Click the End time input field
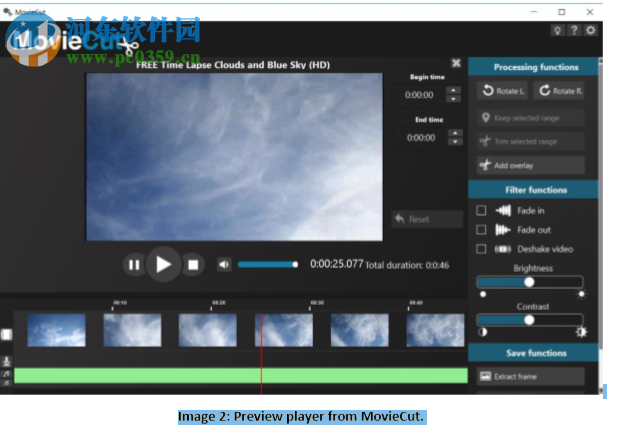 tap(421, 138)
